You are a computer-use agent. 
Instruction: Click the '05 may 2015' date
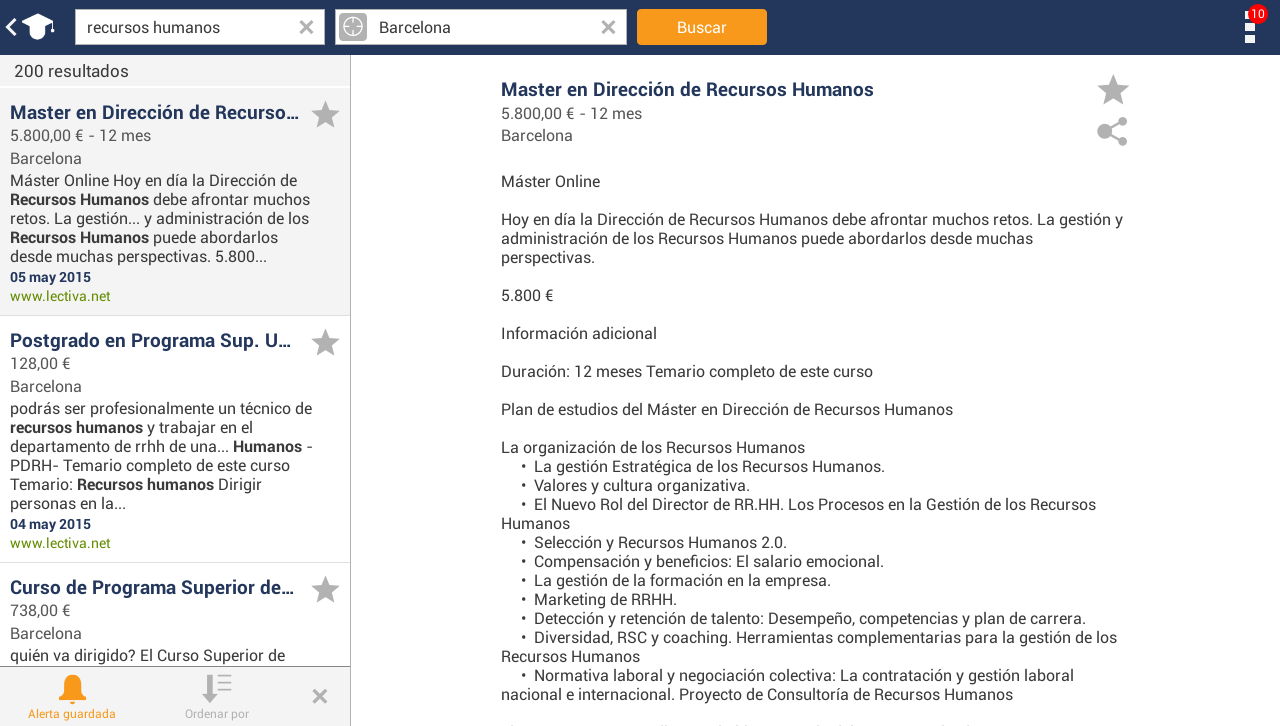coord(50,277)
